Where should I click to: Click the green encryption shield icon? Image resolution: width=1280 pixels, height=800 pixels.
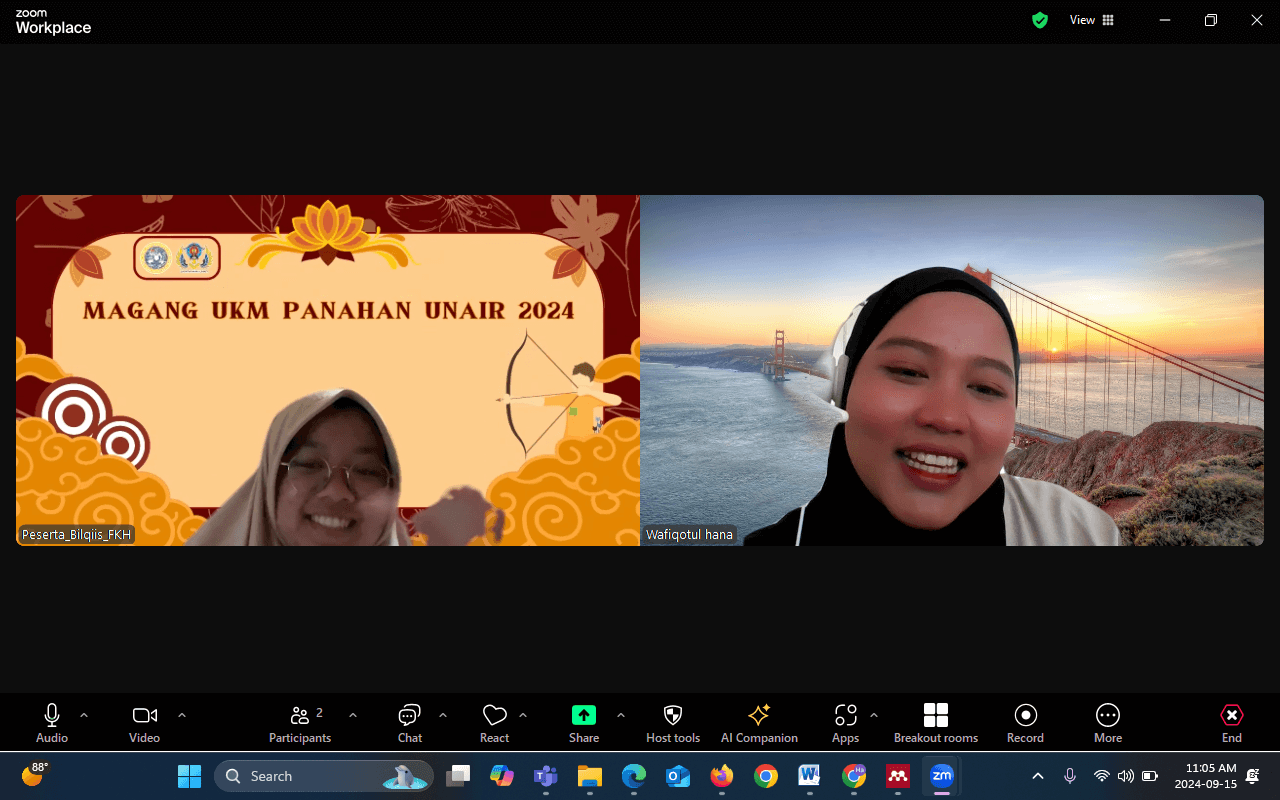point(1040,20)
